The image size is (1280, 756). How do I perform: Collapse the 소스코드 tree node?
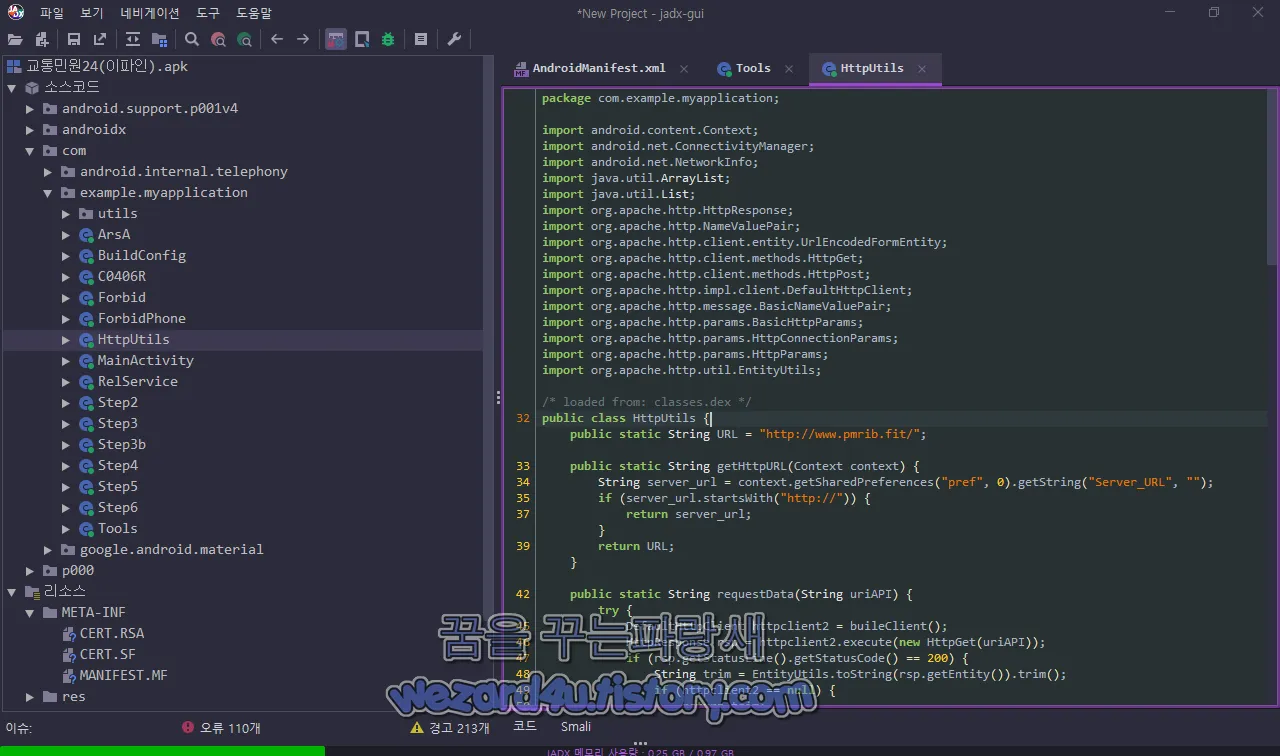point(12,88)
